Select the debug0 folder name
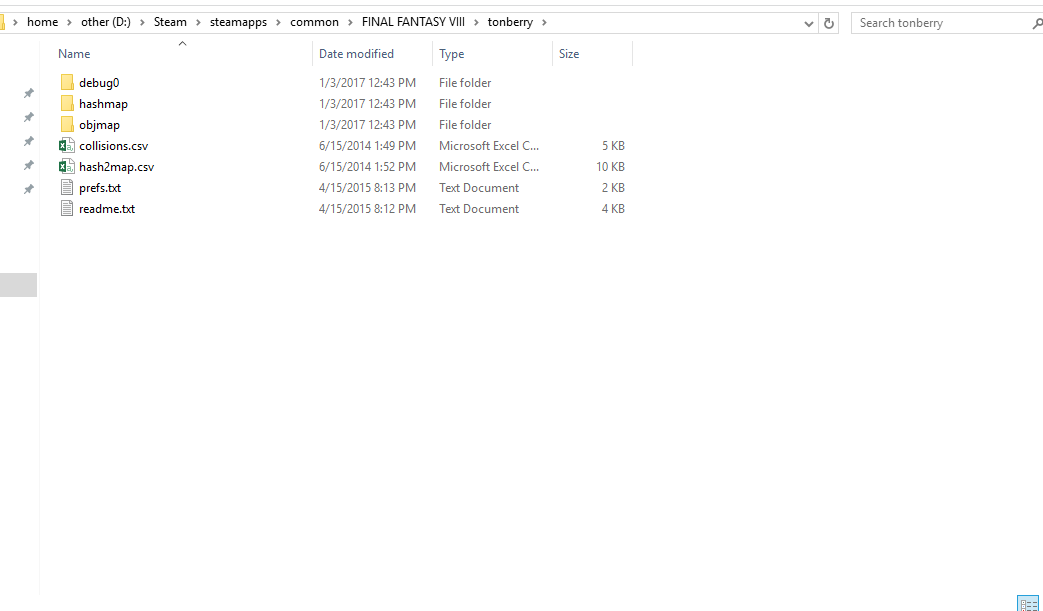The width and height of the screenshot is (1043, 611). coord(99,82)
